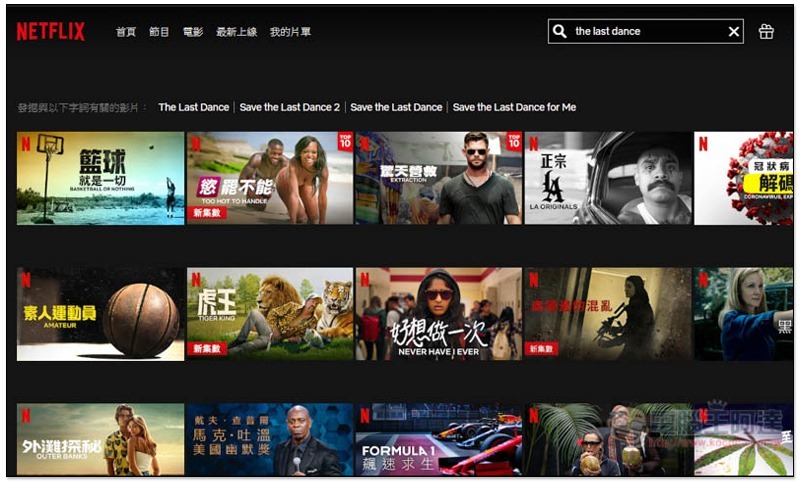The image size is (800, 482).
Task: Click the search magnifier icon
Action: [x=560, y=32]
